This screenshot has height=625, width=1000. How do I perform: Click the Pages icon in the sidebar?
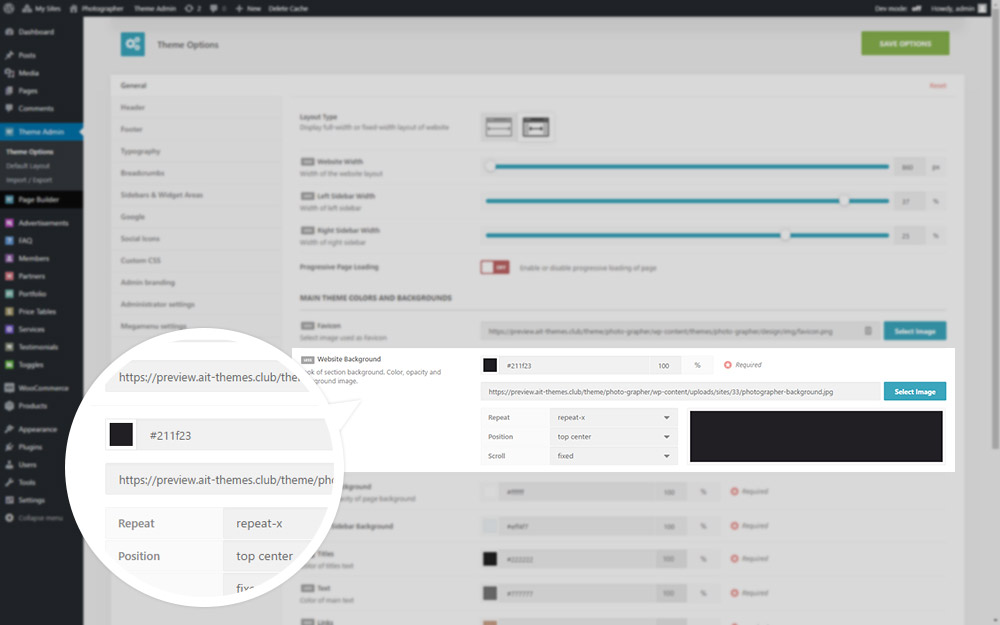coord(9,91)
